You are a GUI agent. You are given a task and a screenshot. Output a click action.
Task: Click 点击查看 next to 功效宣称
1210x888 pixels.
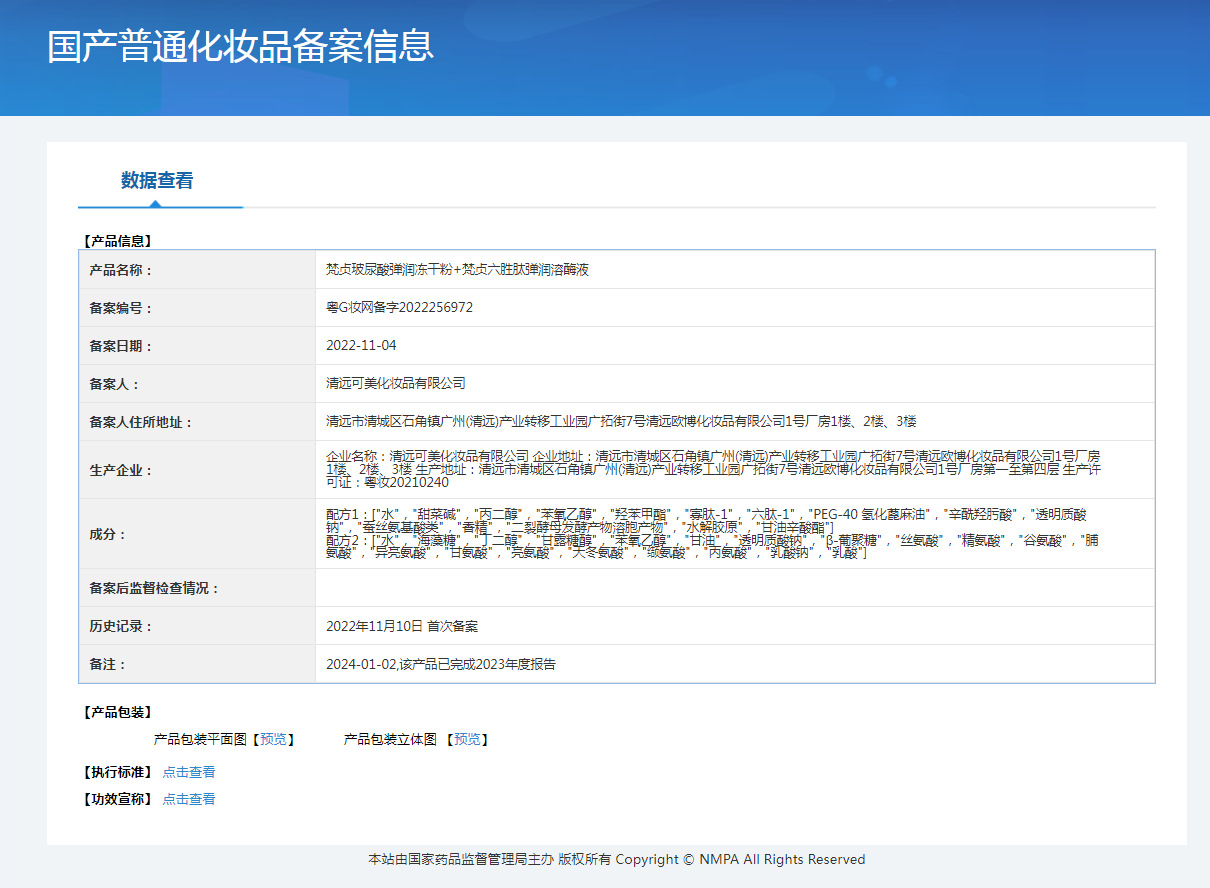tap(189, 799)
